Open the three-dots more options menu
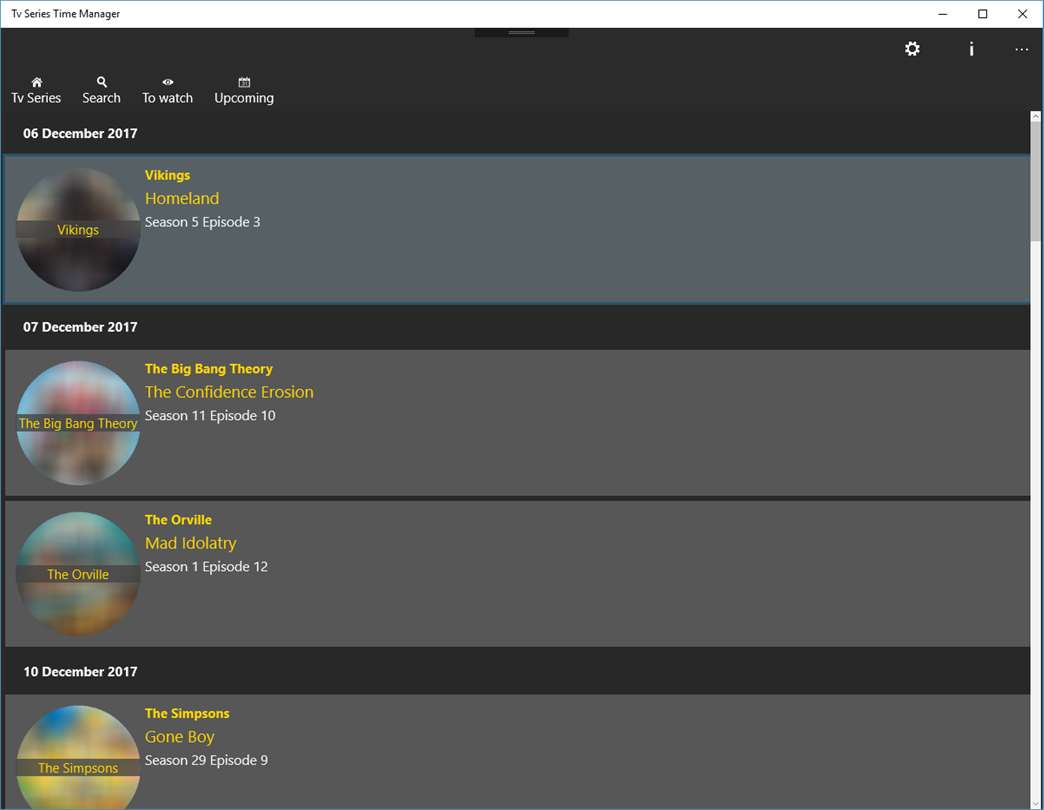 pyautogui.click(x=1021, y=49)
